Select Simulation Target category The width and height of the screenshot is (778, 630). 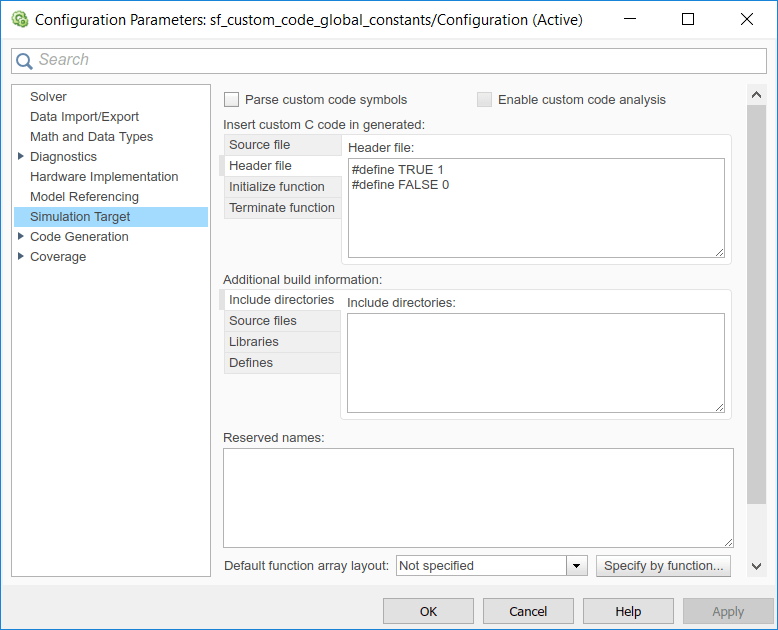111,217
